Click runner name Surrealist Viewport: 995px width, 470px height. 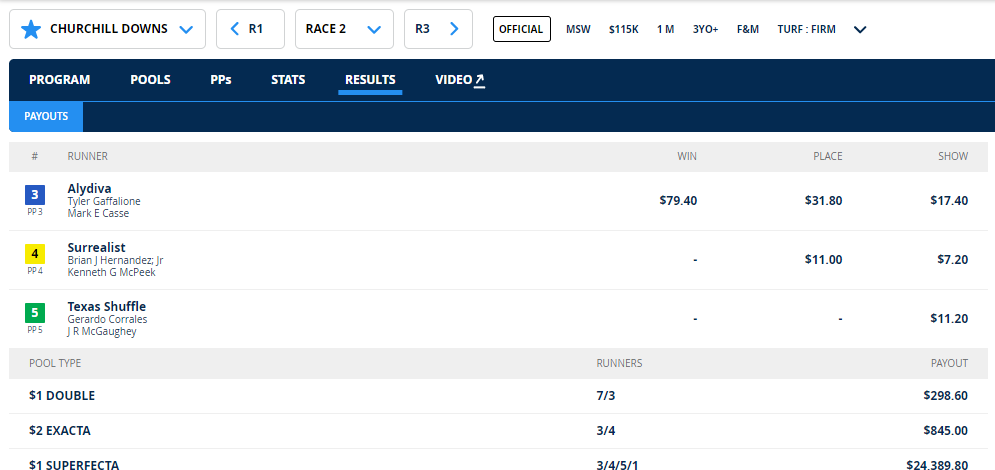pyautogui.click(x=96, y=247)
